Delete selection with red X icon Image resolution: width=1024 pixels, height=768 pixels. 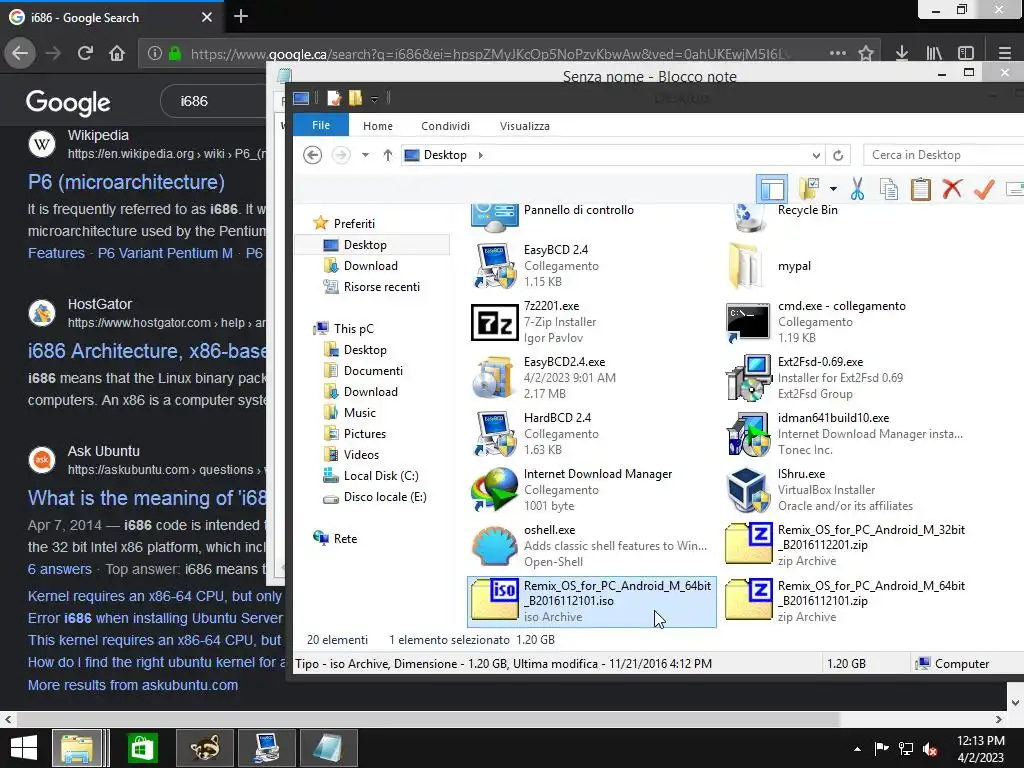coord(952,189)
